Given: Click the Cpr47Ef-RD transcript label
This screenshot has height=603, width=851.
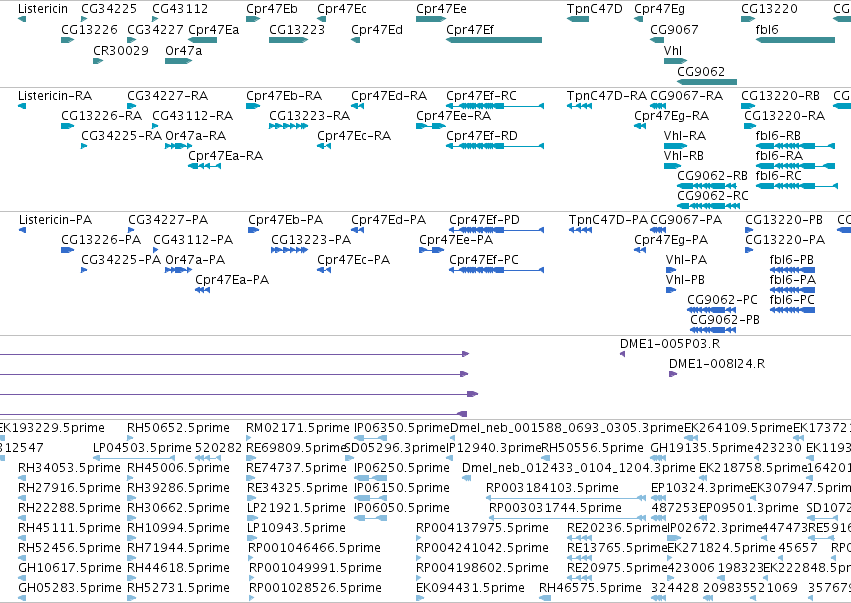Looking at the screenshot, I should (482, 136).
